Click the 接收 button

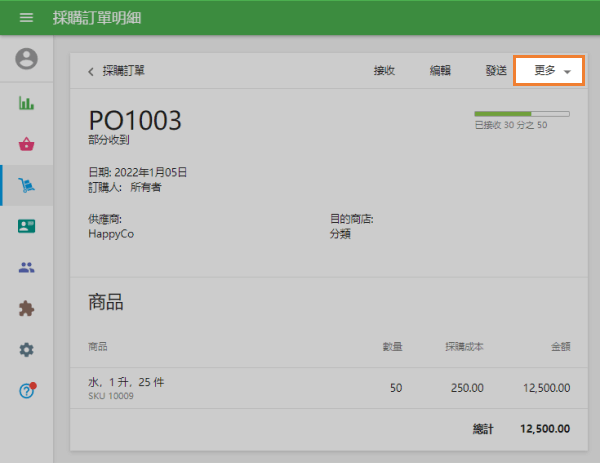tap(384, 71)
